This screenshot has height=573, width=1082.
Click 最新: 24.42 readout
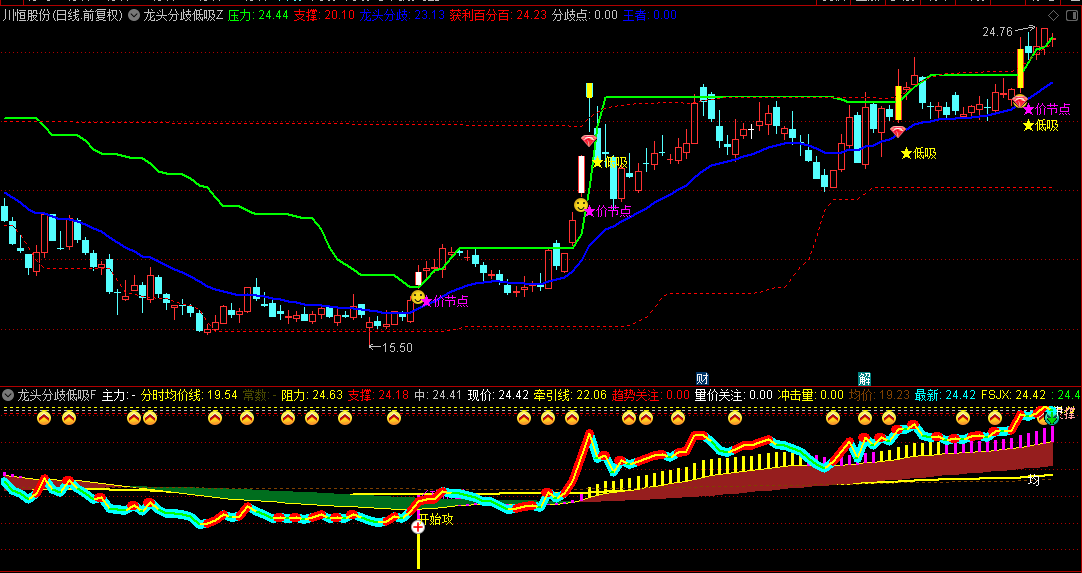945,396
